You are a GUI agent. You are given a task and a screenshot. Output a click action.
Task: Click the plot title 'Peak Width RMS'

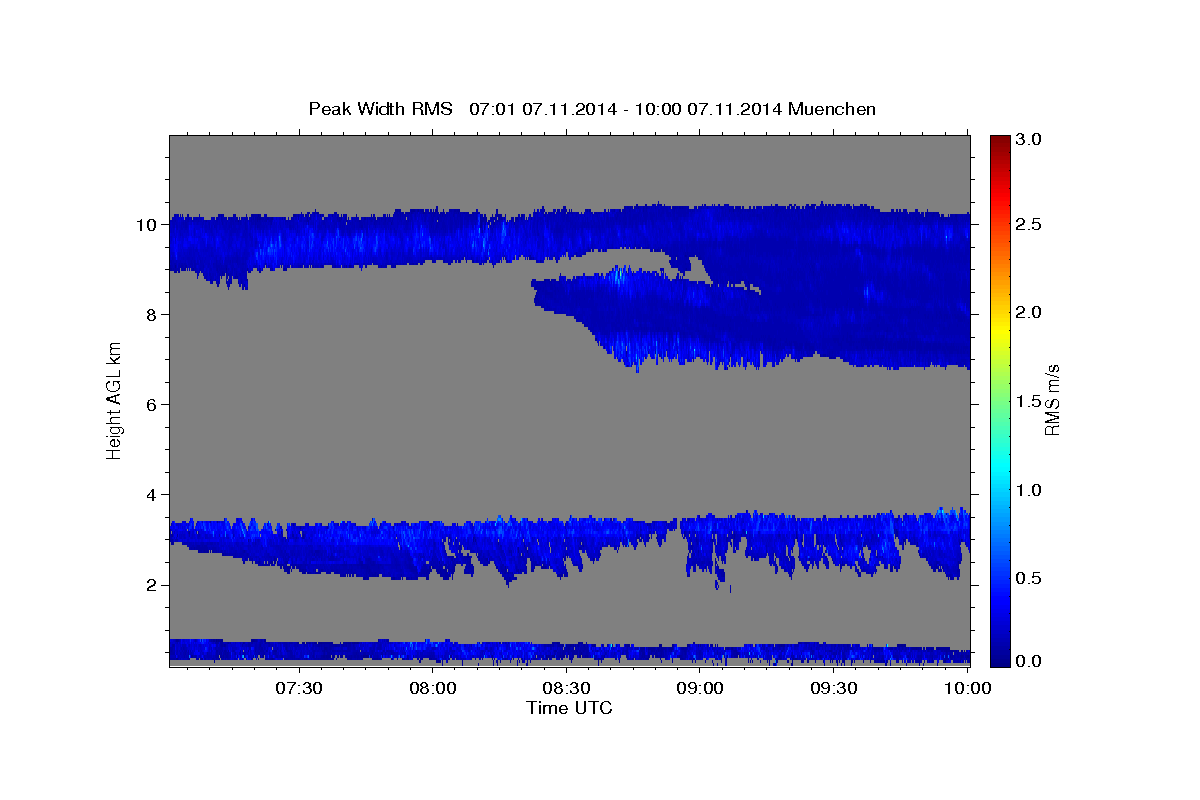tap(381, 109)
